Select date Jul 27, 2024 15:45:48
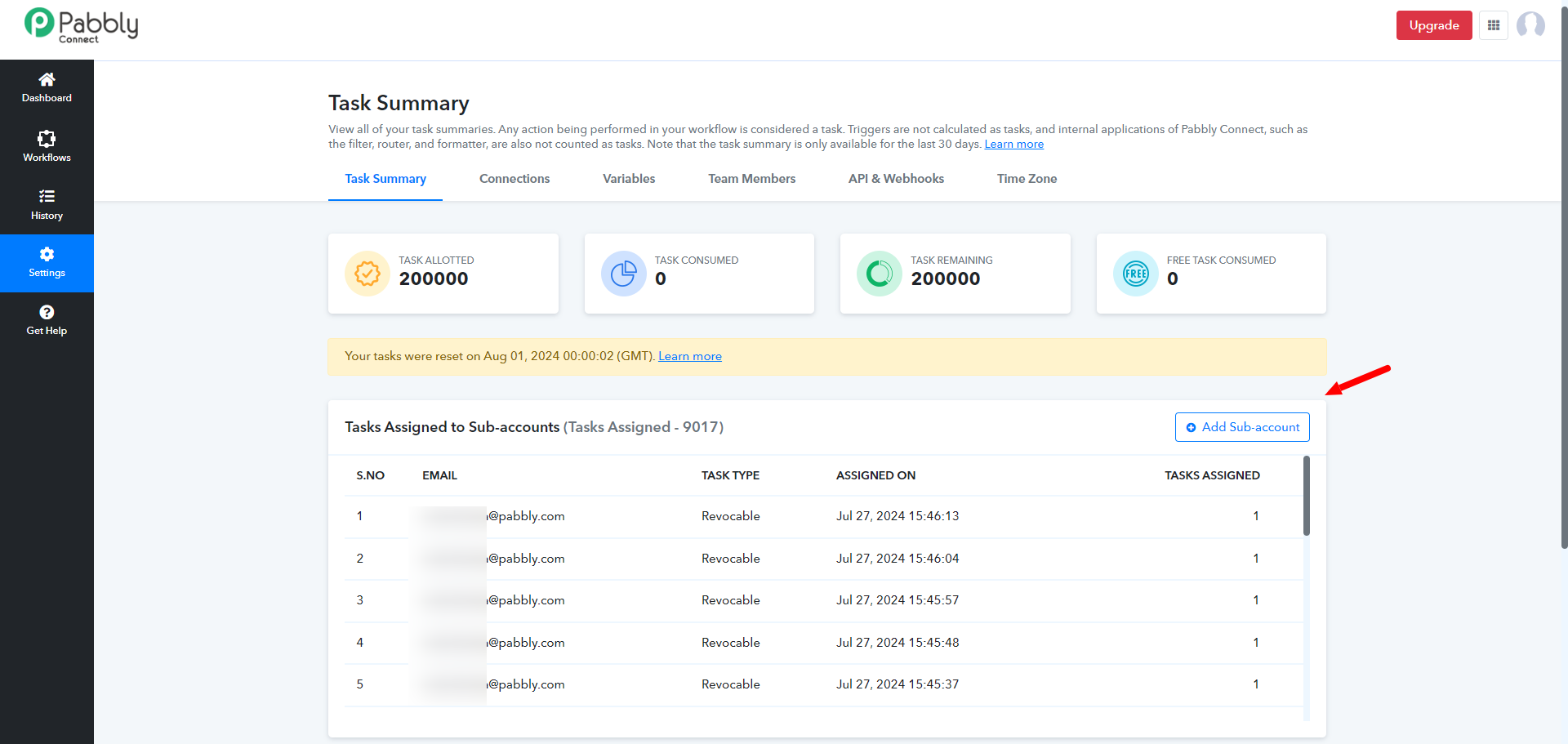 [x=898, y=643]
